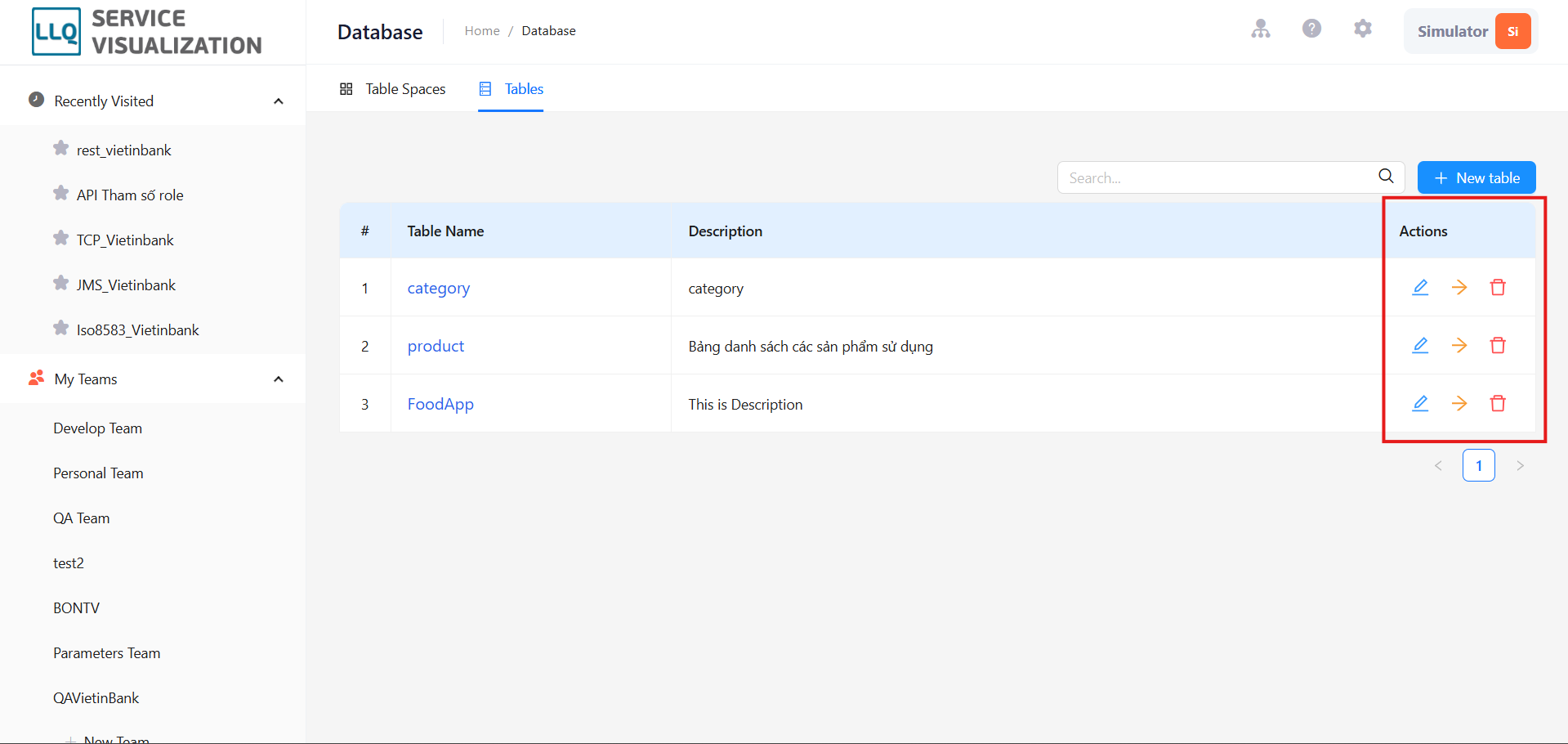Select QA Team in sidebar
The image size is (1568, 744).
(81, 518)
